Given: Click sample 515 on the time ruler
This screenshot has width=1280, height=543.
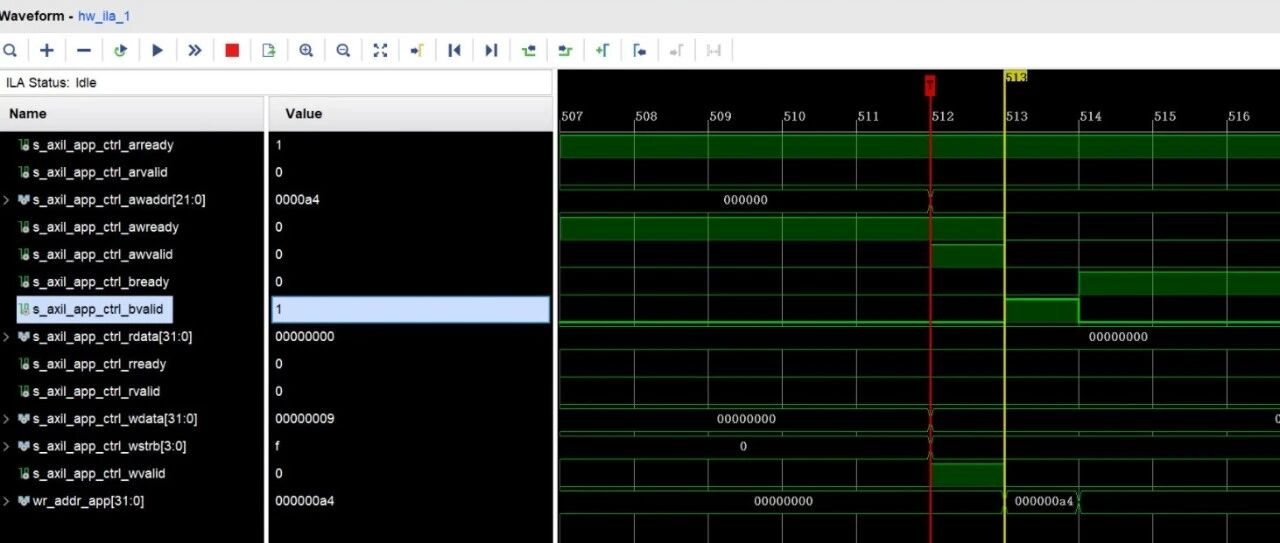Looking at the screenshot, I should click(x=1165, y=117).
